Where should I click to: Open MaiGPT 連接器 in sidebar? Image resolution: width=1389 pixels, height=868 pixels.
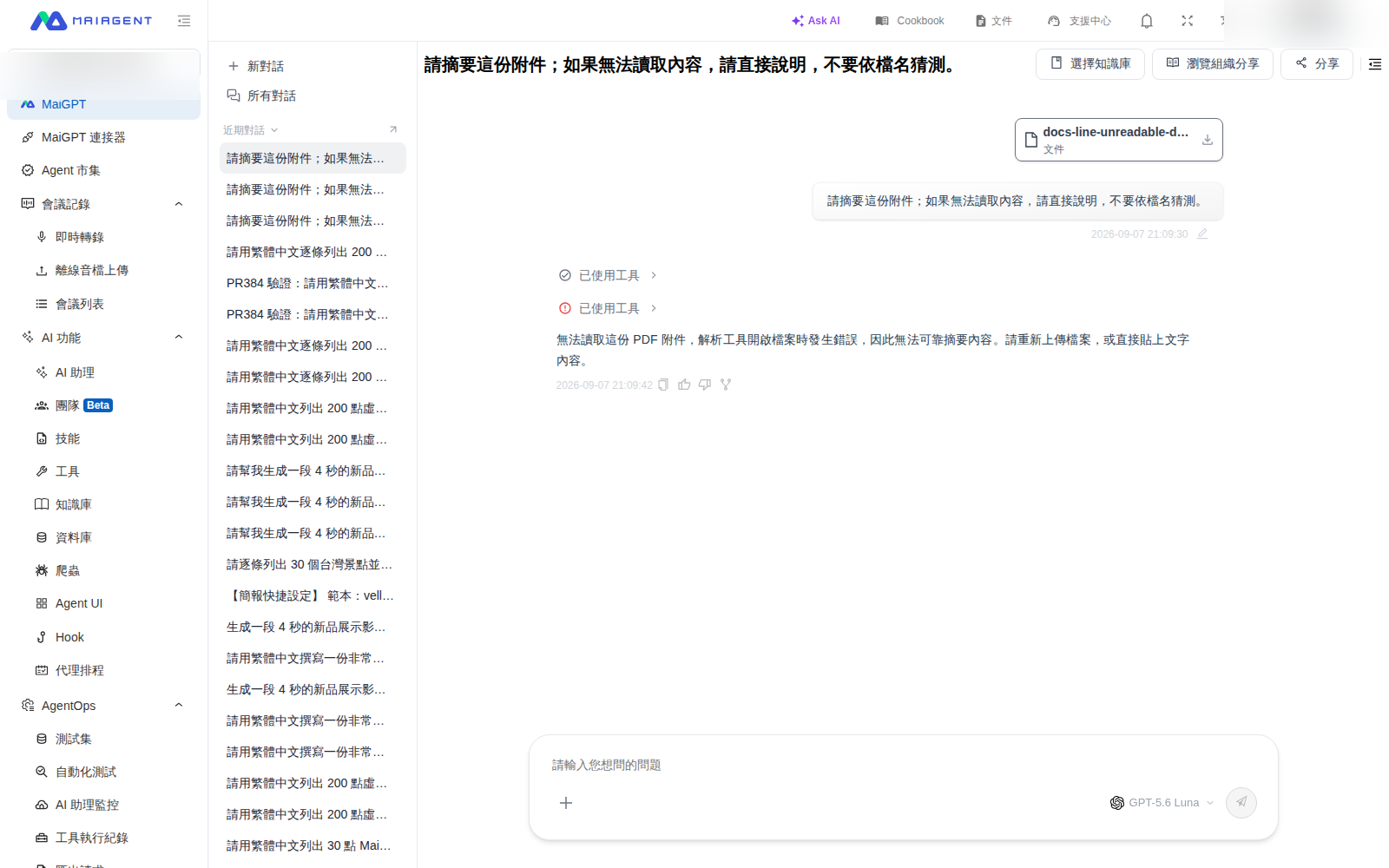coord(103,137)
